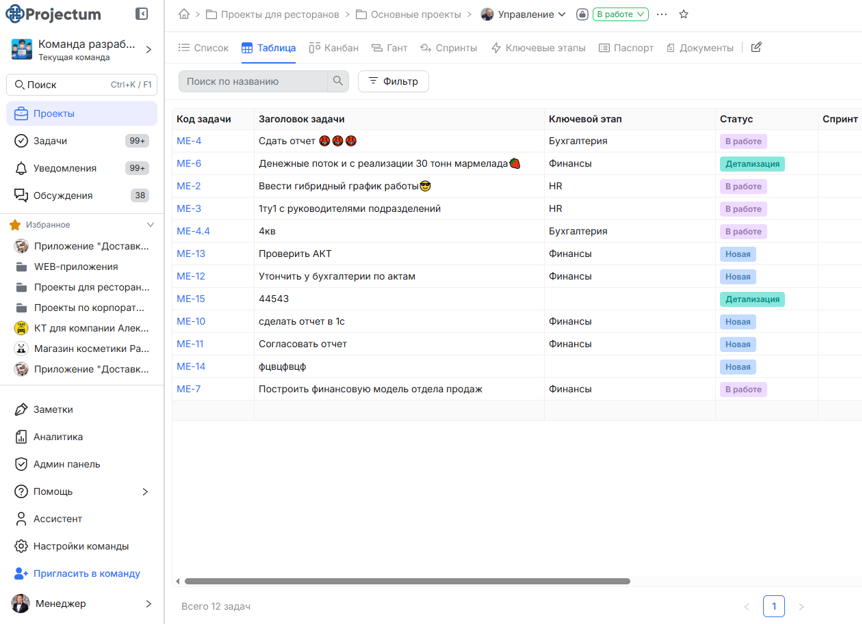Open Настройки команды
862x624 pixels.
point(81,546)
